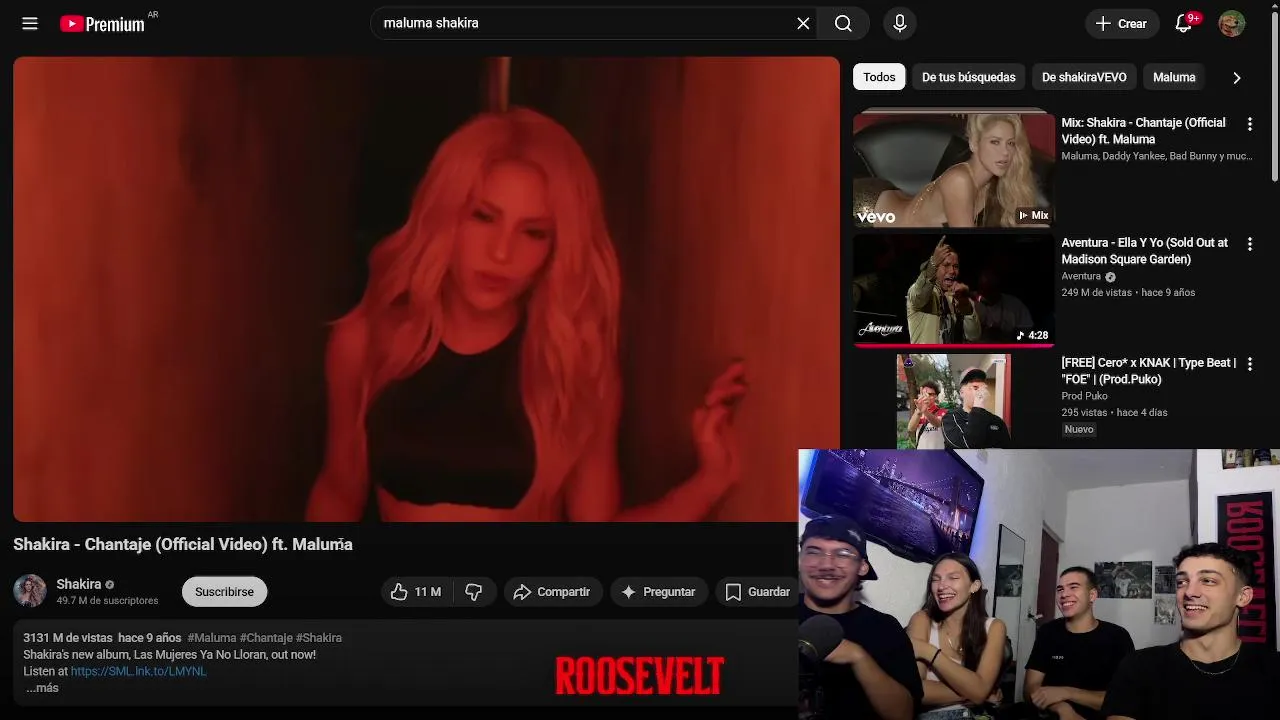Select the Todos filter chip

pos(879,77)
